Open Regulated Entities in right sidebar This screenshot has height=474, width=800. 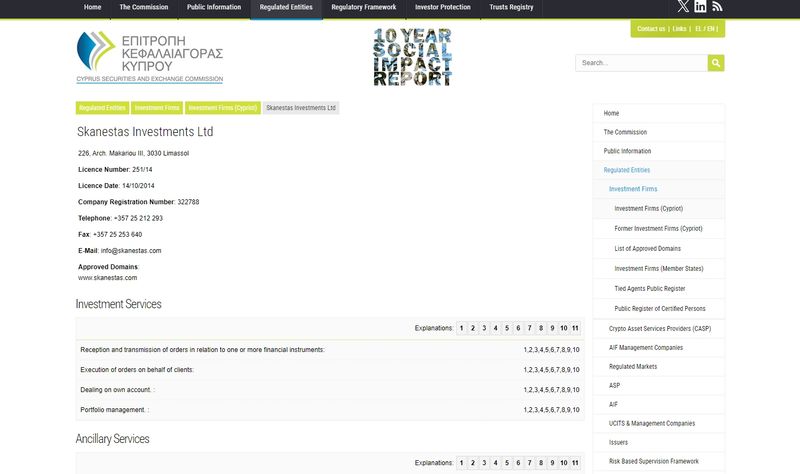click(x=659, y=170)
